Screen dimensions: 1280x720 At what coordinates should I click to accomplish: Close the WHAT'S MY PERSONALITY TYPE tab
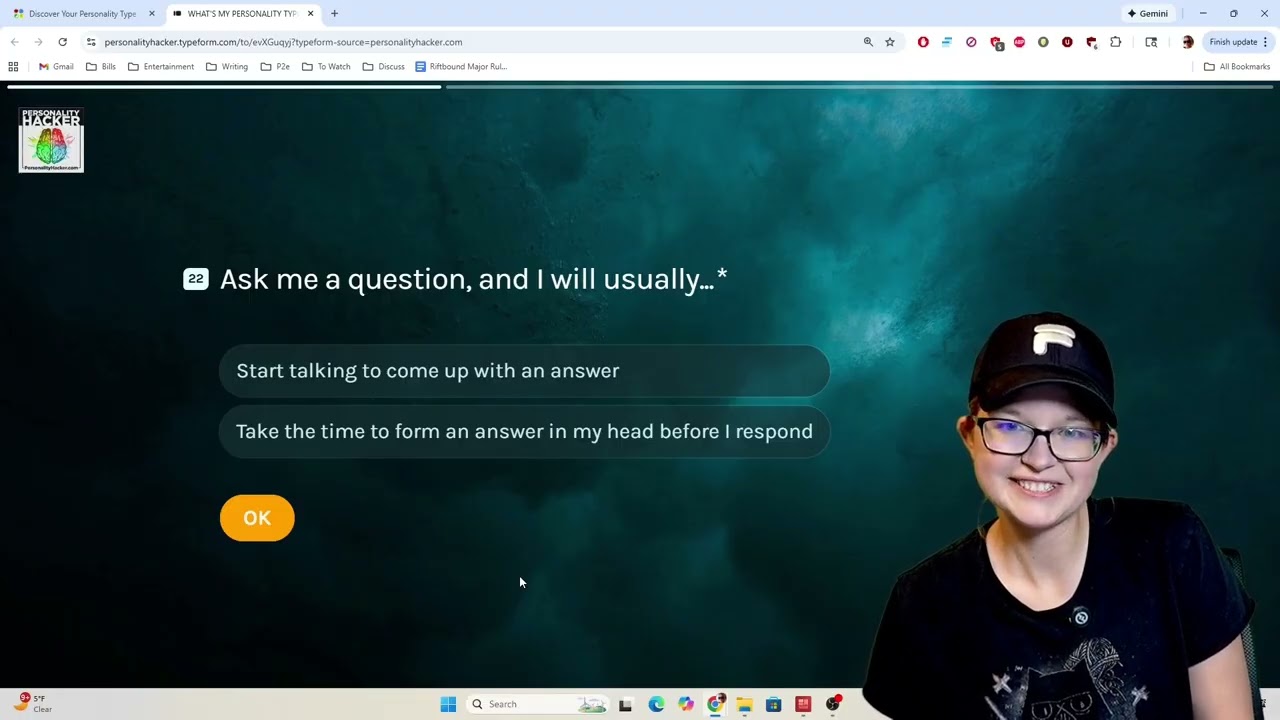311,14
